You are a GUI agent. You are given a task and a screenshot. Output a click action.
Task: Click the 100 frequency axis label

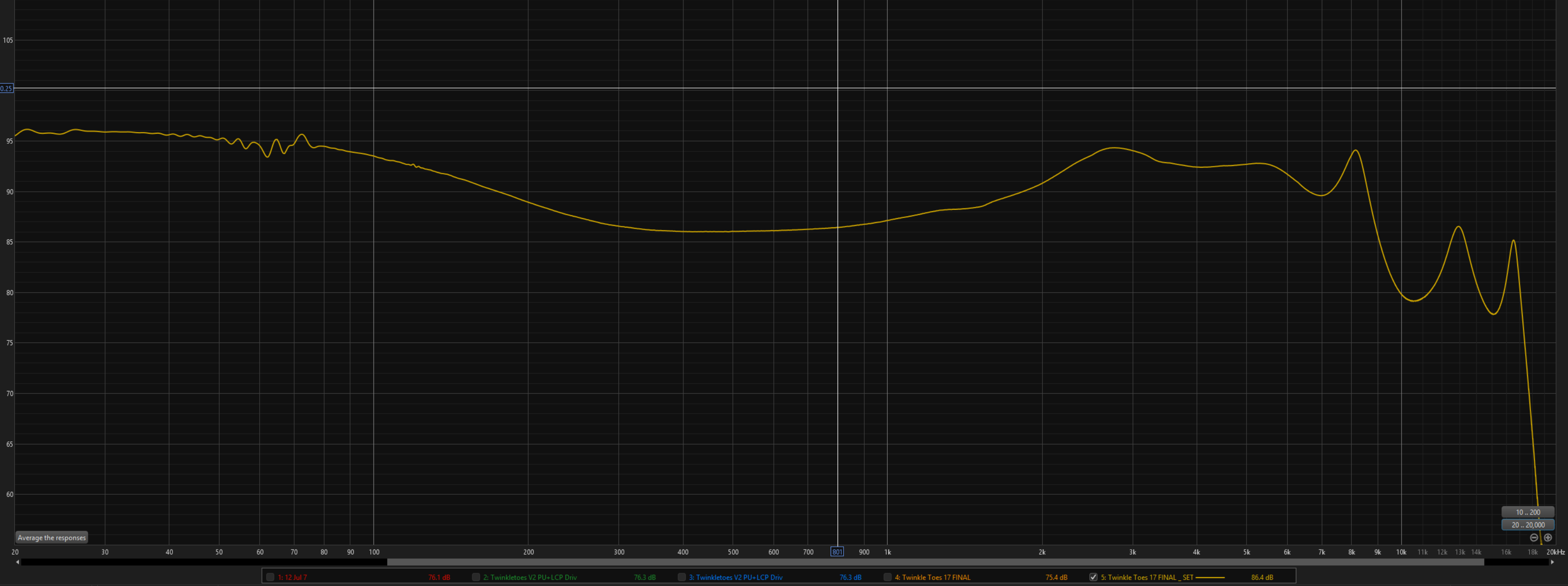point(374,552)
